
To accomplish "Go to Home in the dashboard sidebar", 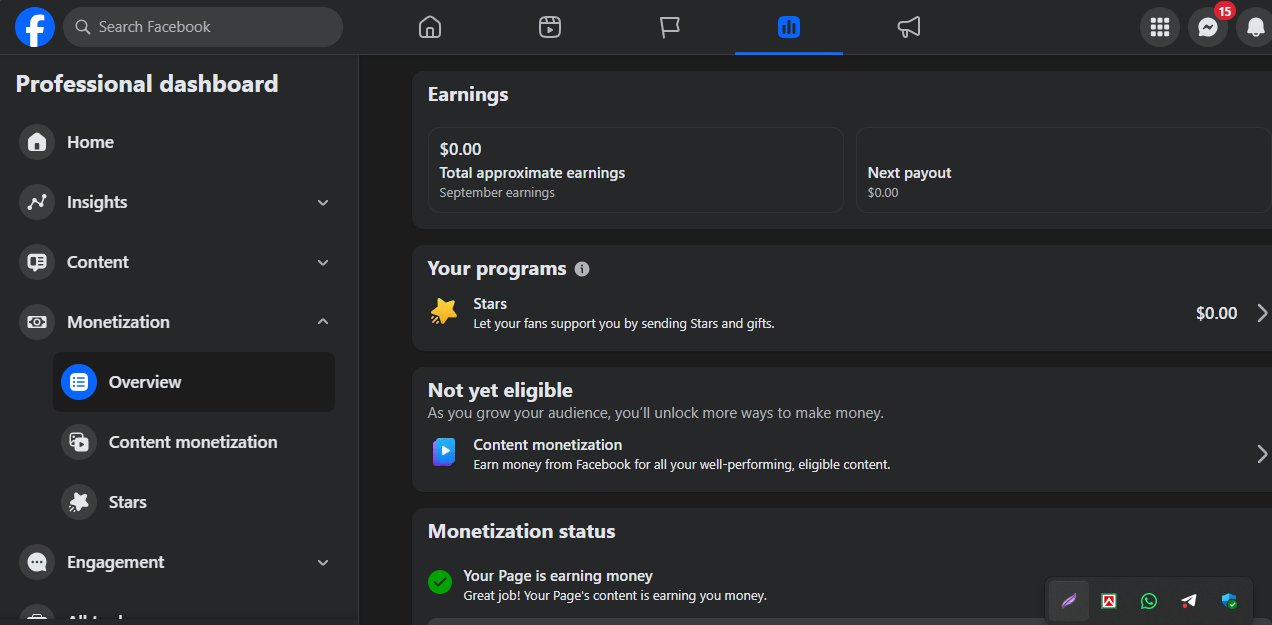I will pyautogui.click(x=177, y=142).
